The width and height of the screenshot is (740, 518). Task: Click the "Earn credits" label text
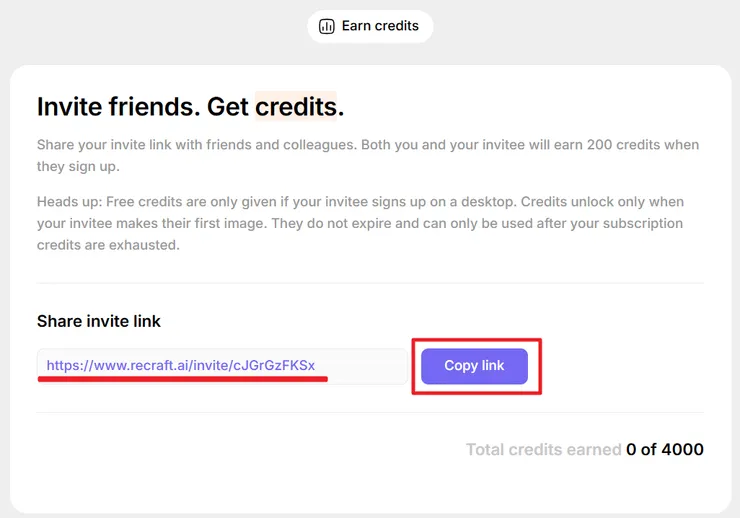(380, 26)
